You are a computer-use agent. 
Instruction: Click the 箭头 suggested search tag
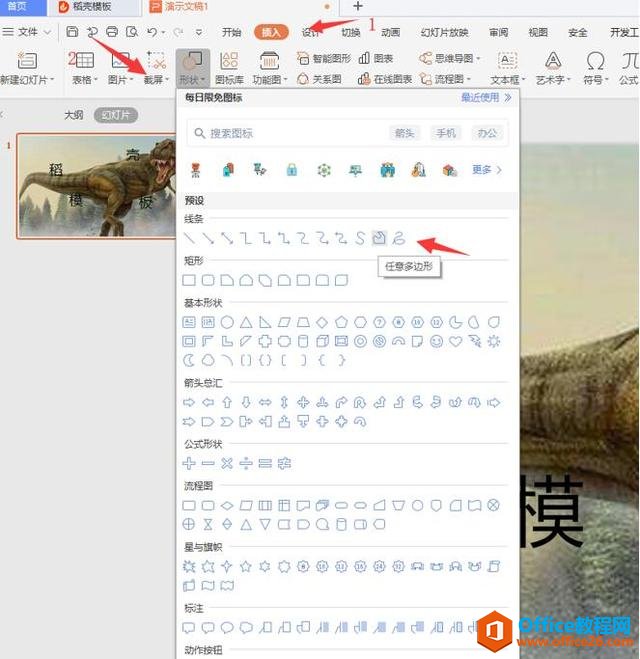pos(405,133)
